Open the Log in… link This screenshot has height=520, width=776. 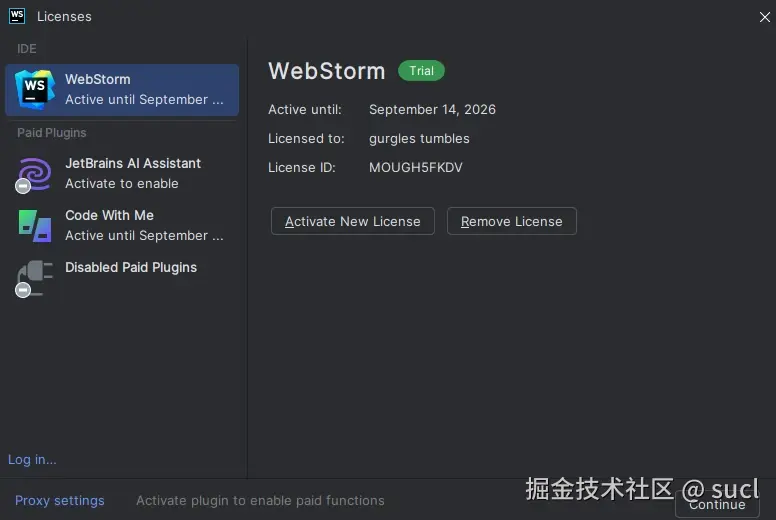[x=32, y=460]
